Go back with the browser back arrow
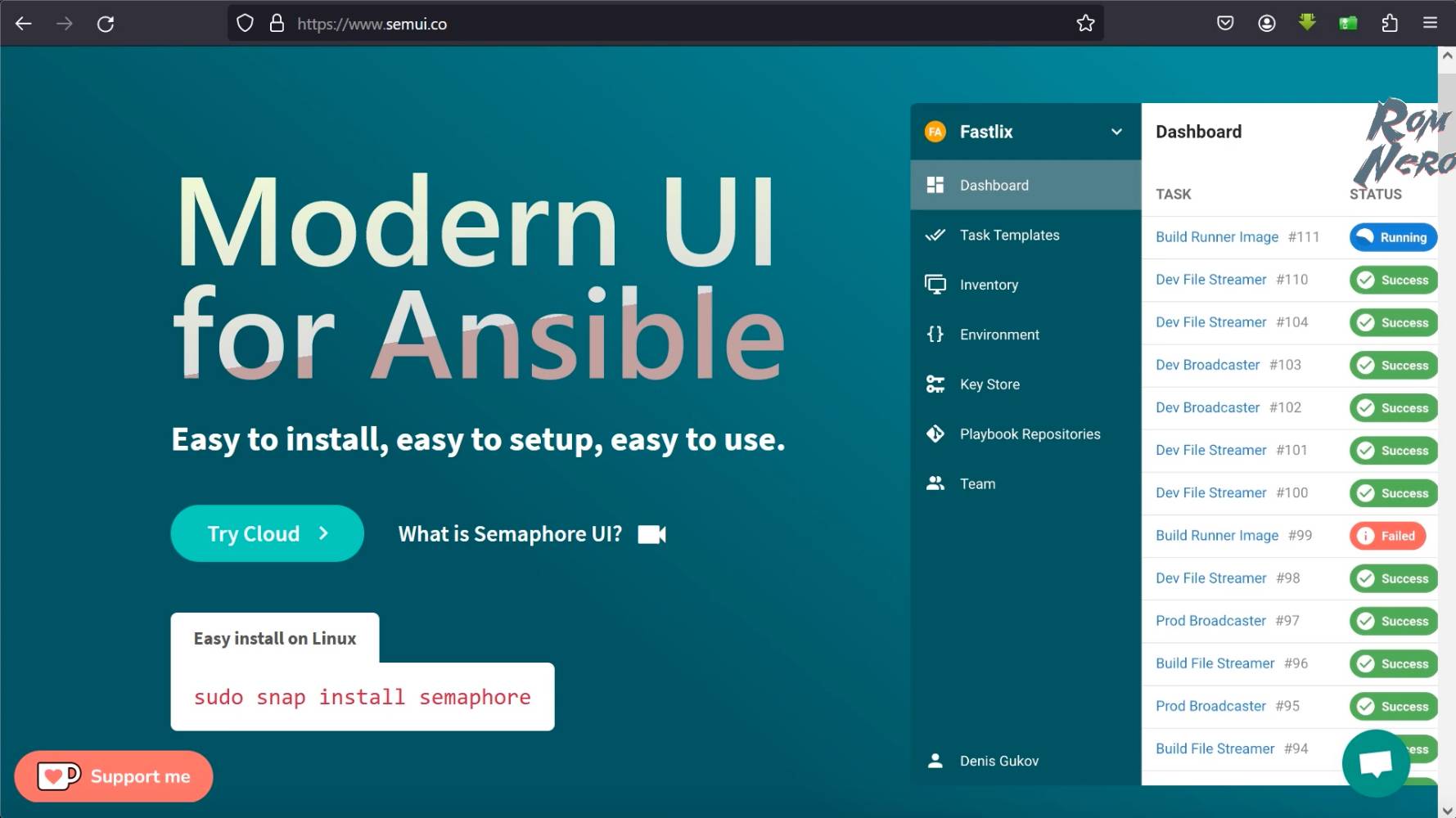The height and width of the screenshot is (818, 1456). [24, 24]
